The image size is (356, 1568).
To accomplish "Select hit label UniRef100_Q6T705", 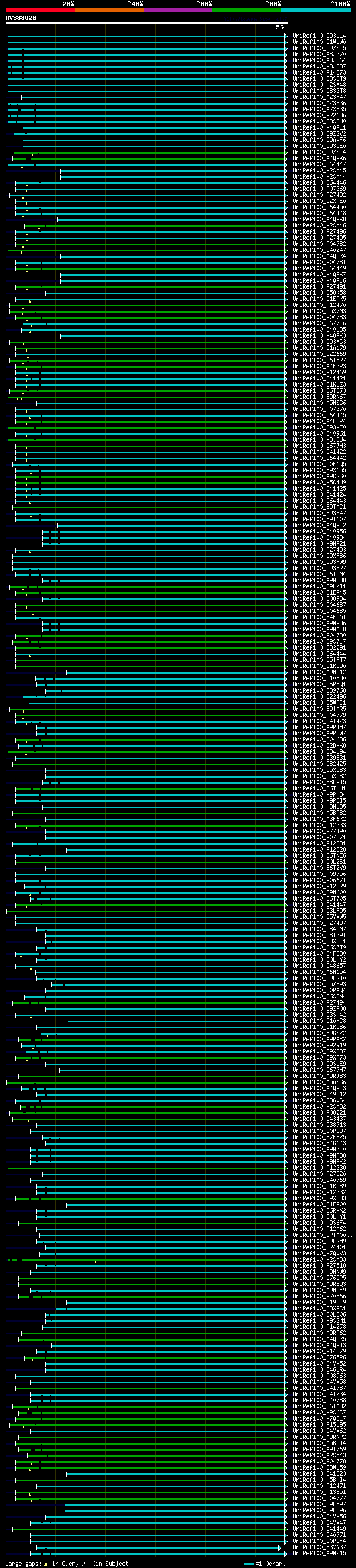I will pyautogui.click(x=319, y=898).
